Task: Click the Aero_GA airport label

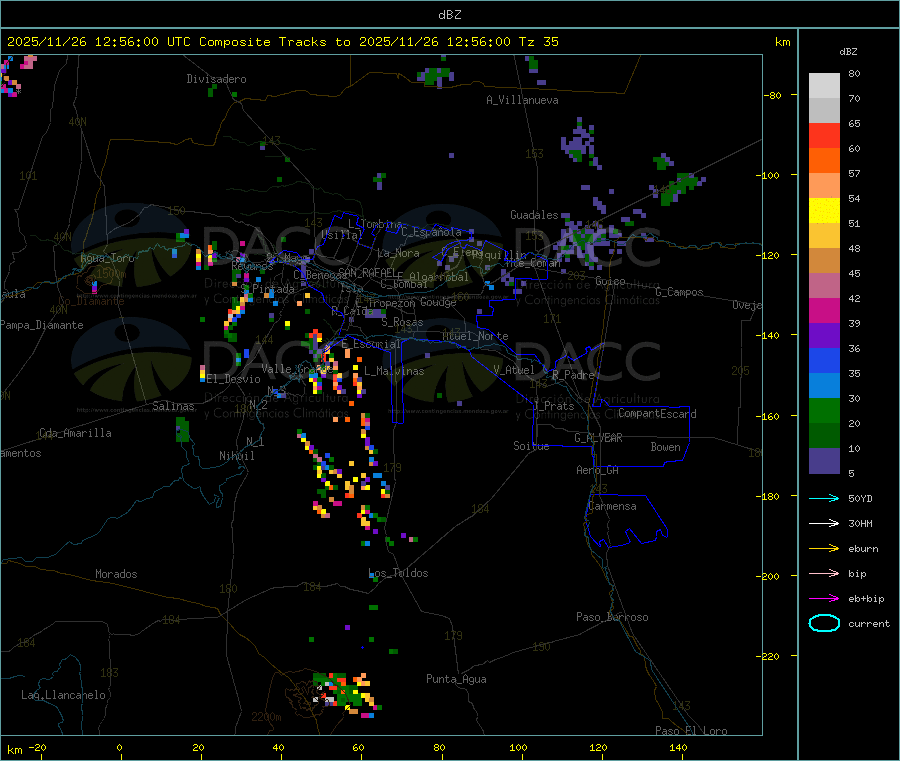Action: pos(598,470)
